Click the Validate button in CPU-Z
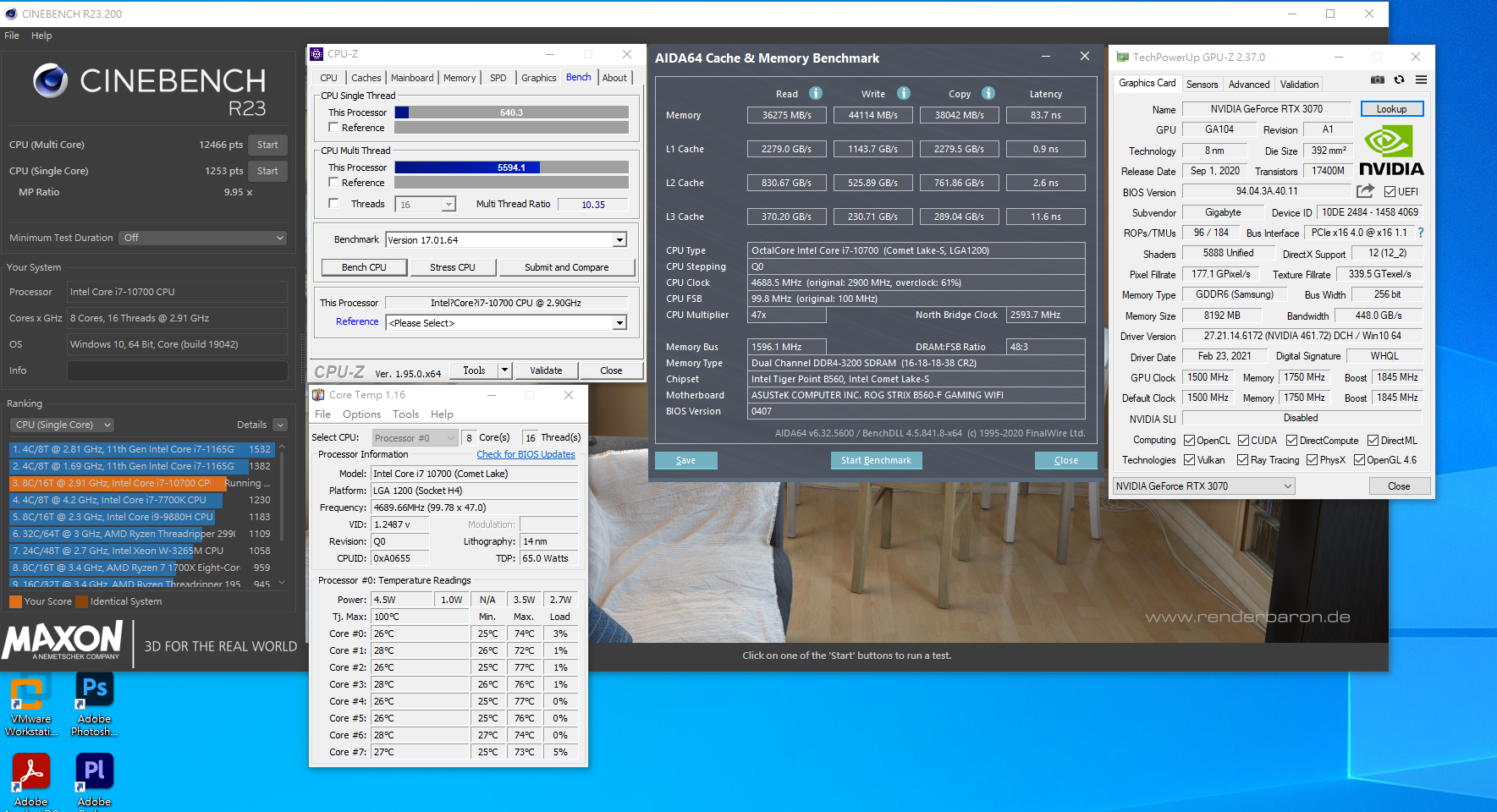The width and height of the screenshot is (1497, 812). 546,370
